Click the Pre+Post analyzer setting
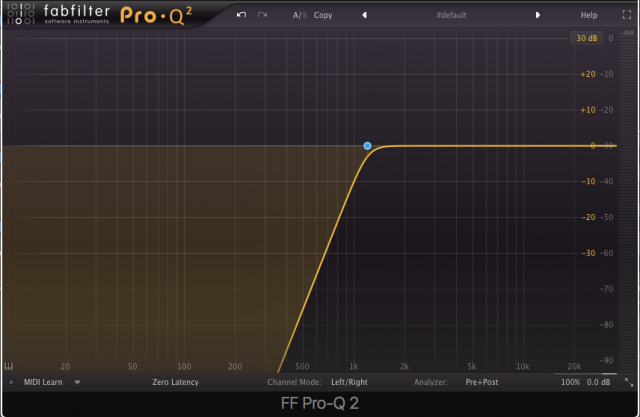The height and width of the screenshot is (417, 640). point(484,382)
